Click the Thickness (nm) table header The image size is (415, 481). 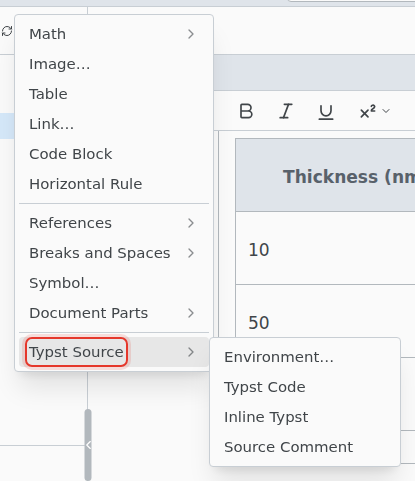coord(325,176)
